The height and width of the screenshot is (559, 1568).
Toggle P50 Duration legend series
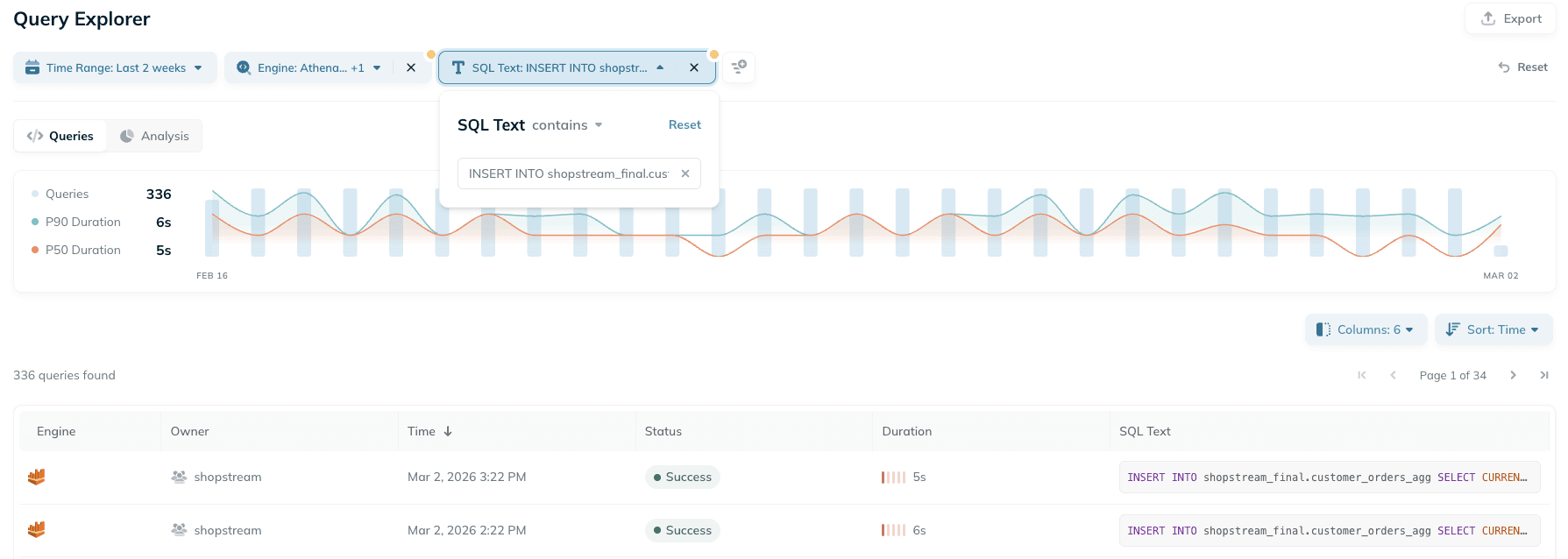pos(82,250)
